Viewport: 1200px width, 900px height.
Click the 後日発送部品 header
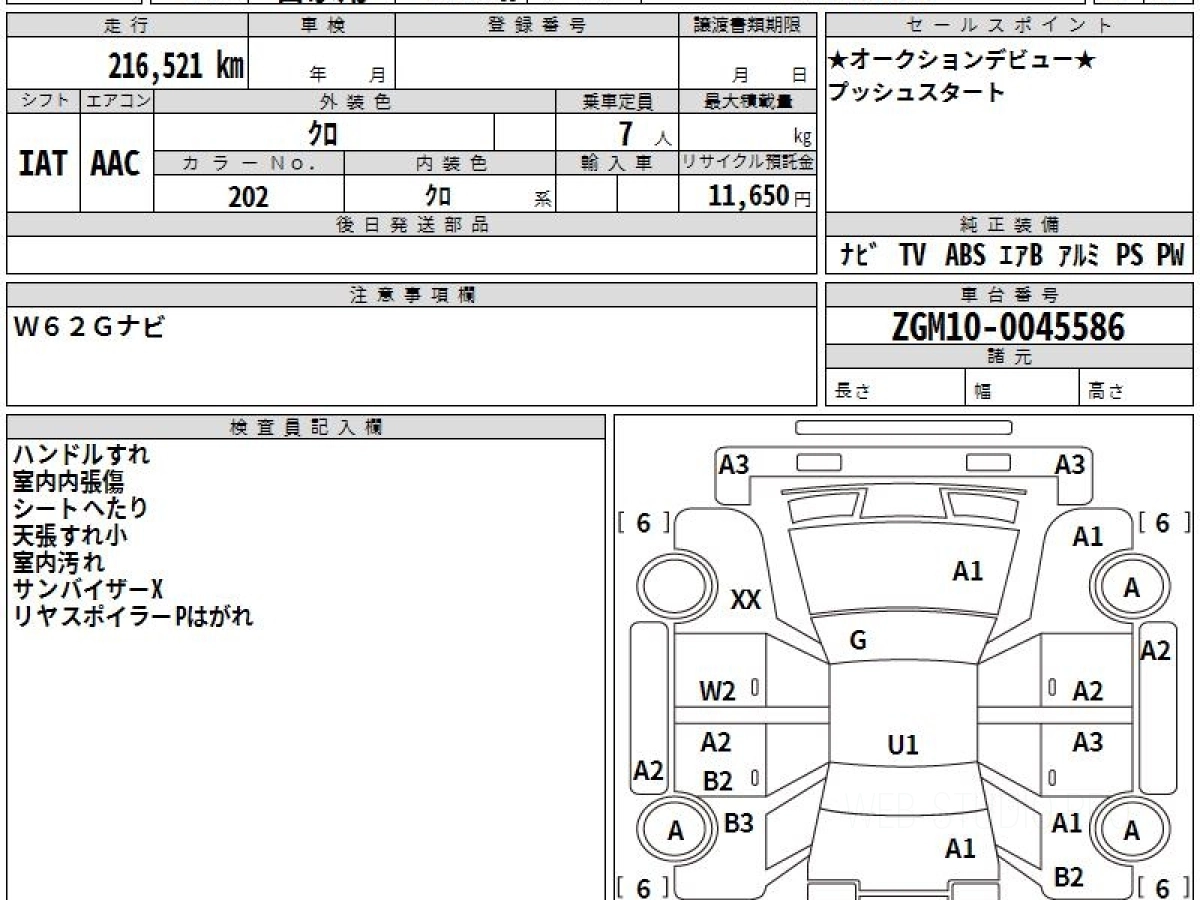tap(412, 225)
